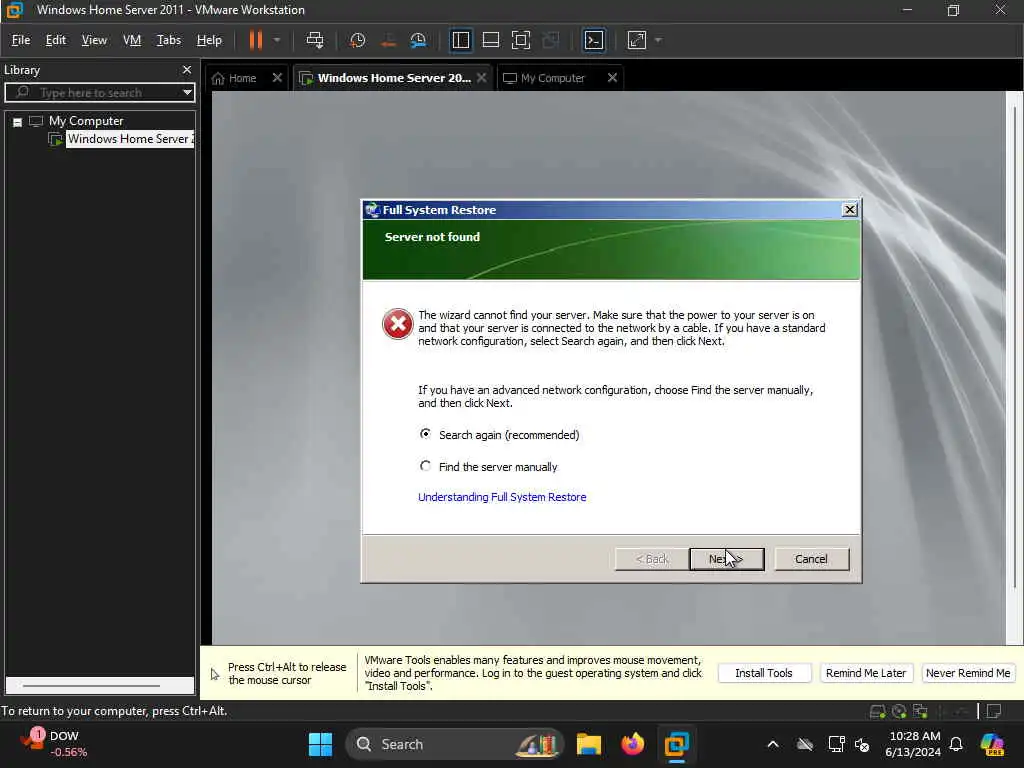Click the muted volume tray icon
The height and width of the screenshot is (768, 1024).
(x=862, y=744)
